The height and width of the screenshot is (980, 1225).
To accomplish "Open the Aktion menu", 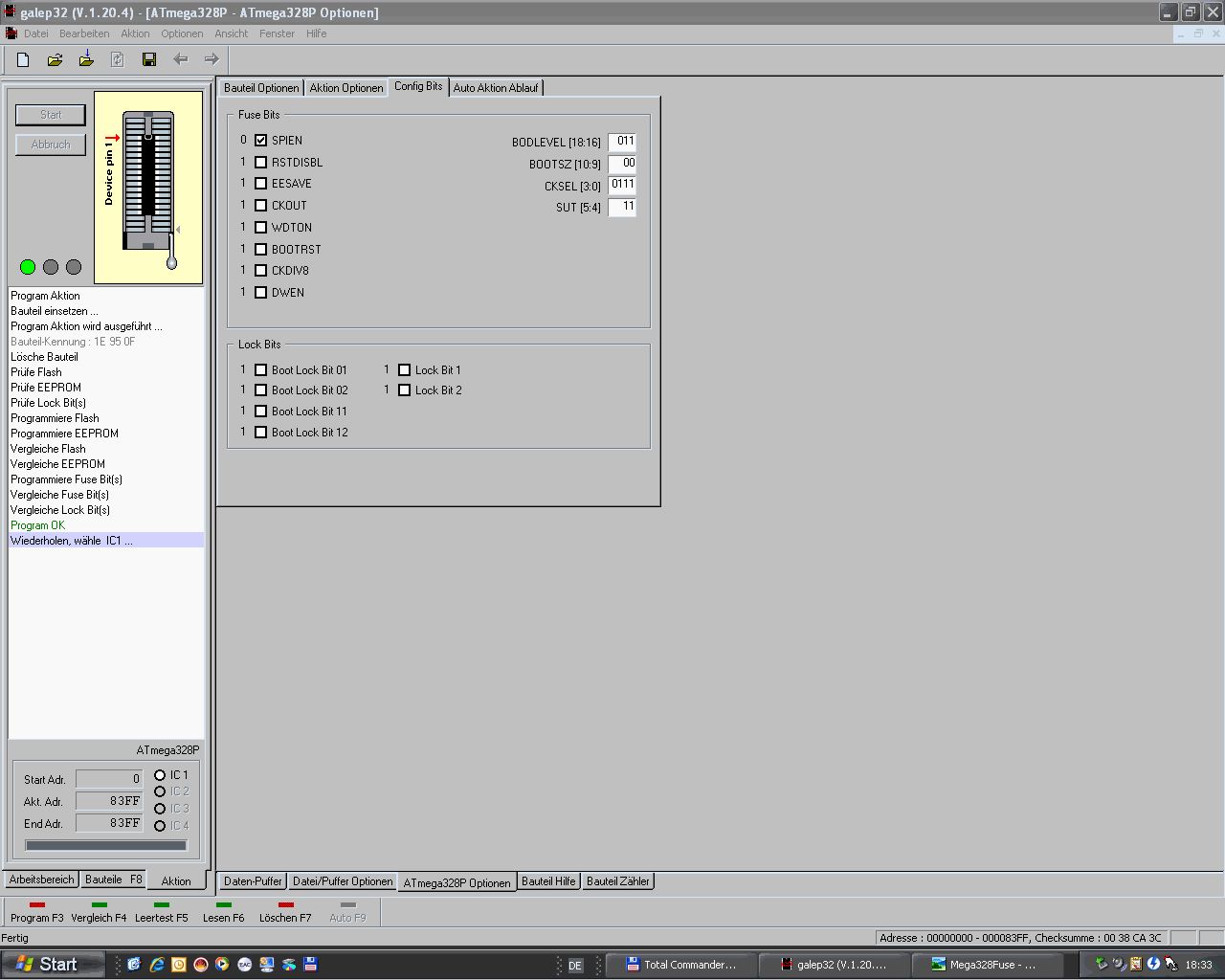I will tap(135, 33).
